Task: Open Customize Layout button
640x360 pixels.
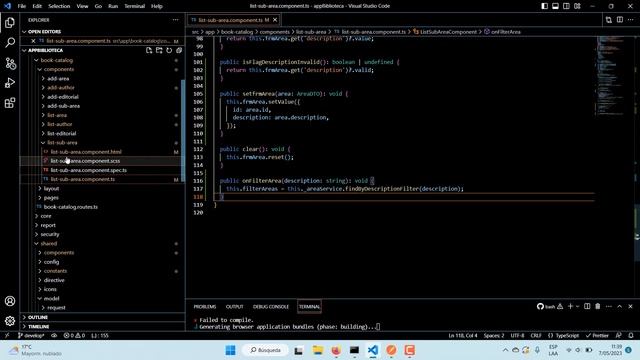Action: [x=577, y=6]
